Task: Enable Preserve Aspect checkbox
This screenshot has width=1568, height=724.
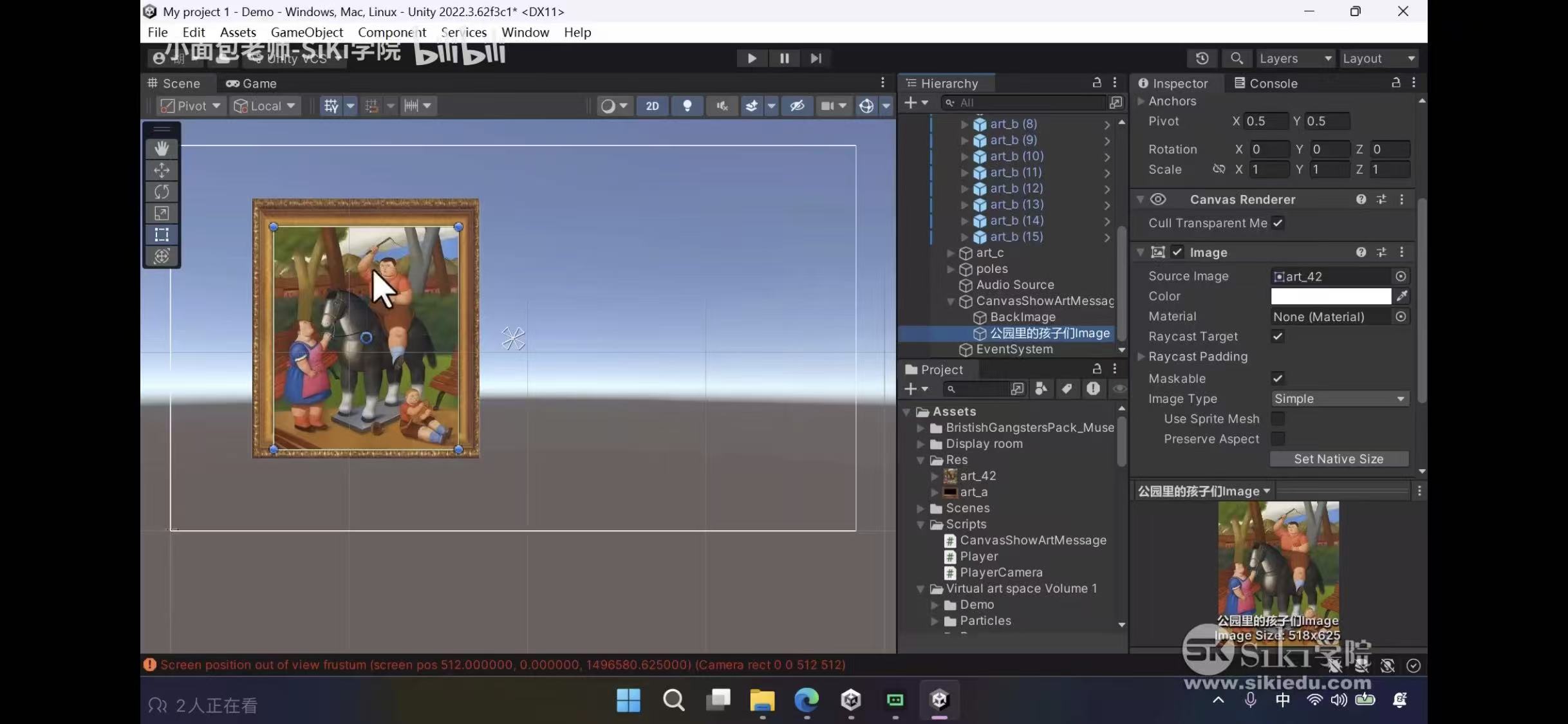Action: pyautogui.click(x=1278, y=439)
